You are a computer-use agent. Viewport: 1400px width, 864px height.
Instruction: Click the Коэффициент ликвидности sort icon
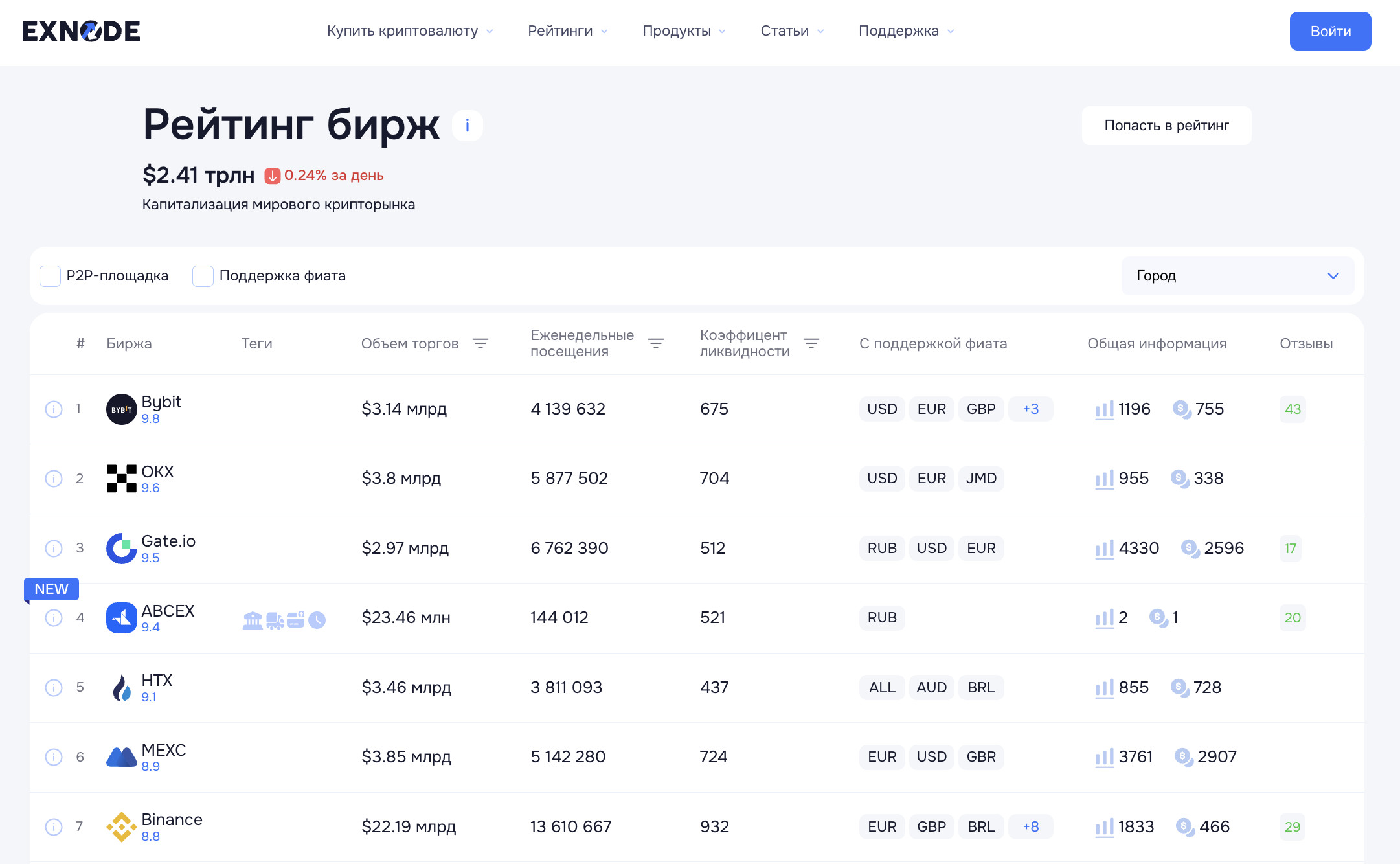tap(811, 343)
